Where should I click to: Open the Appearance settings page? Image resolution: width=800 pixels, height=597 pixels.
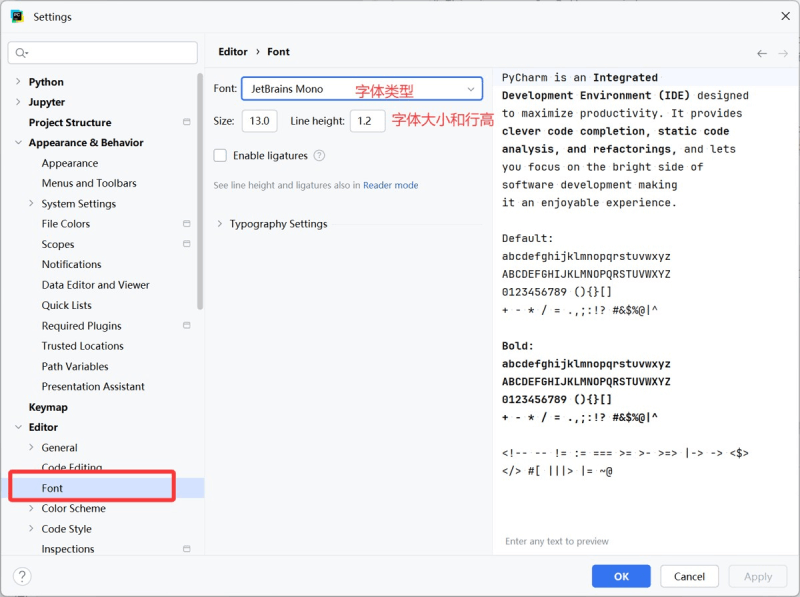tap(70, 163)
